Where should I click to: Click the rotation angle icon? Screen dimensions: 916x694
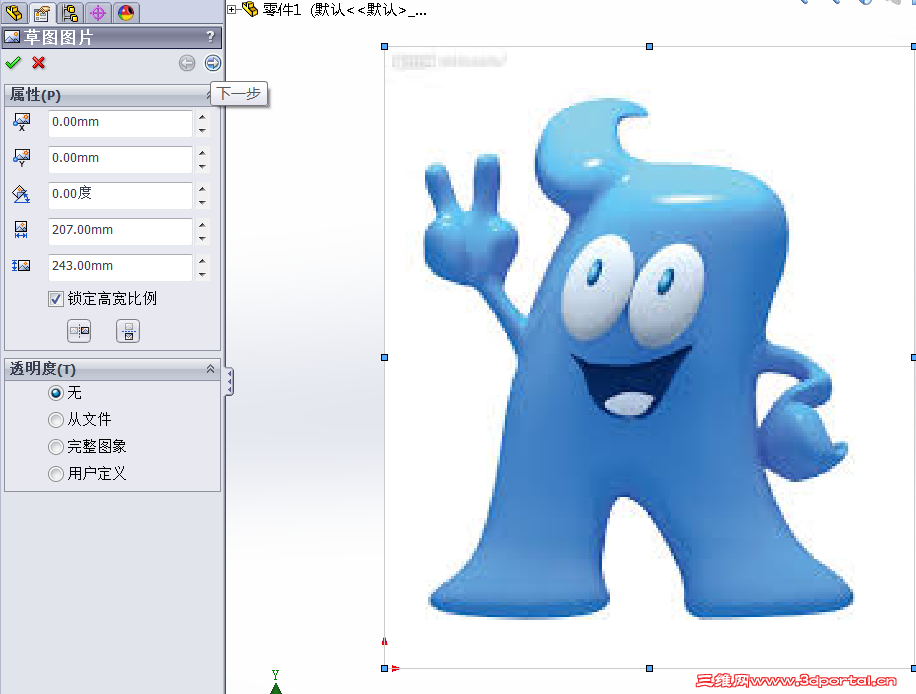(22, 194)
